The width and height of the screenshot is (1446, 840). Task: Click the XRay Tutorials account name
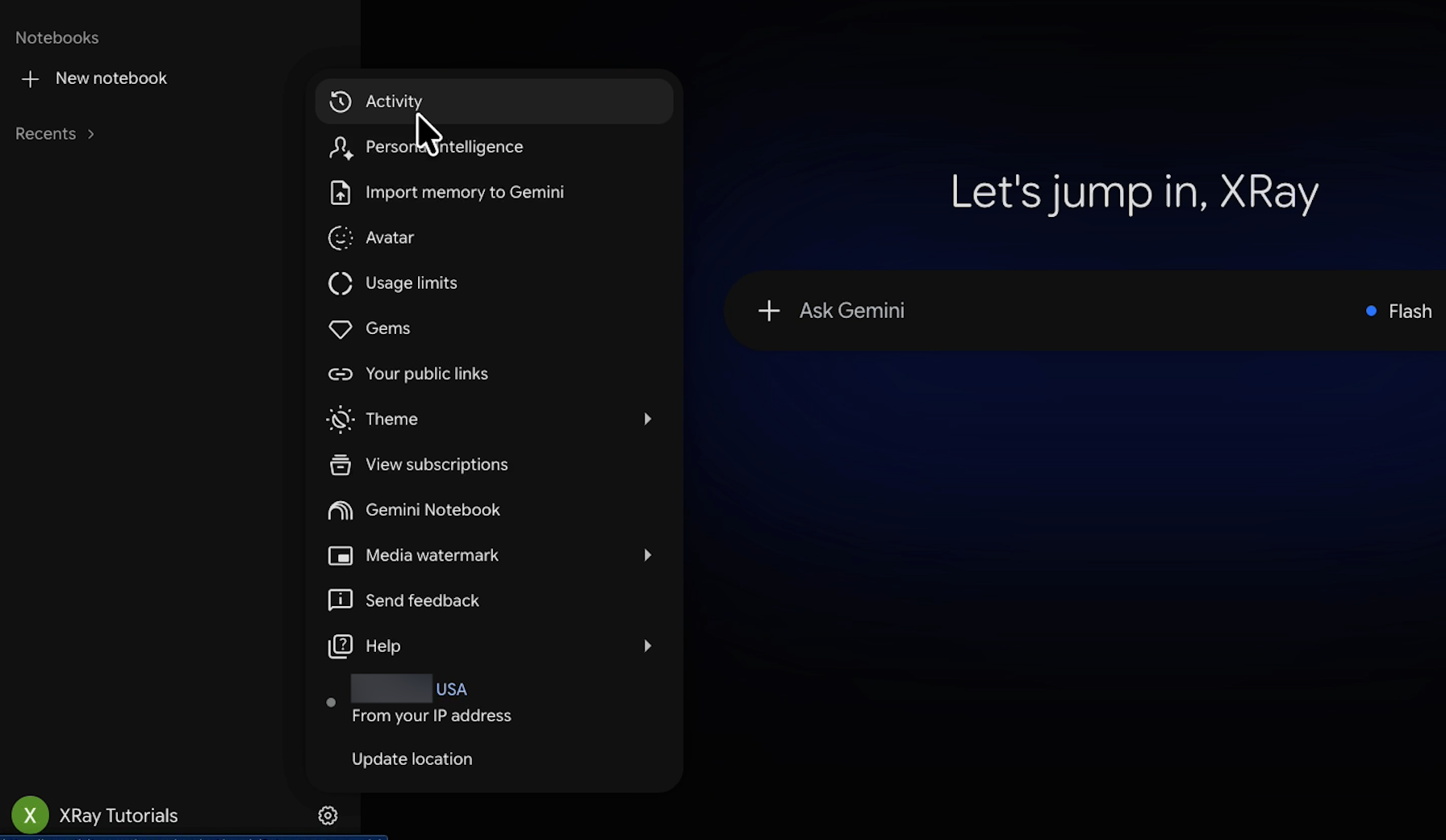119,816
